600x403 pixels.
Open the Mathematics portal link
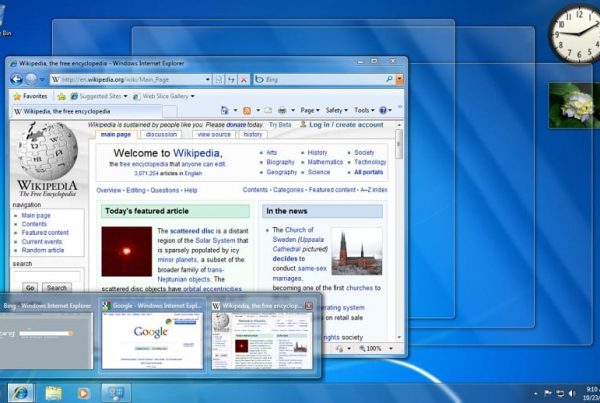(325, 162)
